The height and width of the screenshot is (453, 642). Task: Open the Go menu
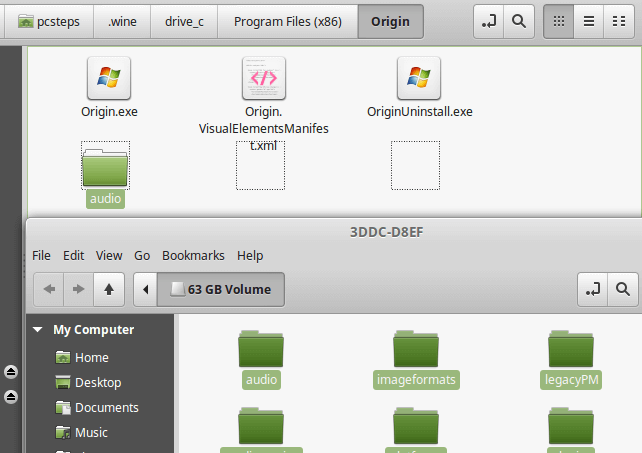pyautogui.click(x=142, y=256)
